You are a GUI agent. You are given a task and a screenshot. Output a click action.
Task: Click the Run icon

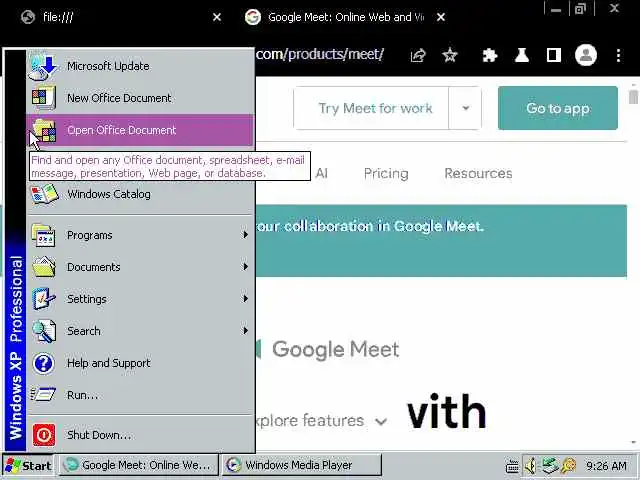pos(42,395)
